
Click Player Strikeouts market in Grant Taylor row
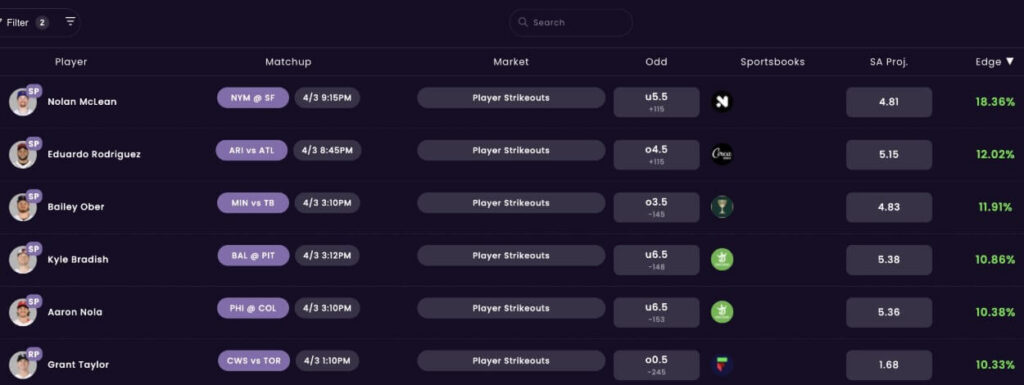click(511, 361)
